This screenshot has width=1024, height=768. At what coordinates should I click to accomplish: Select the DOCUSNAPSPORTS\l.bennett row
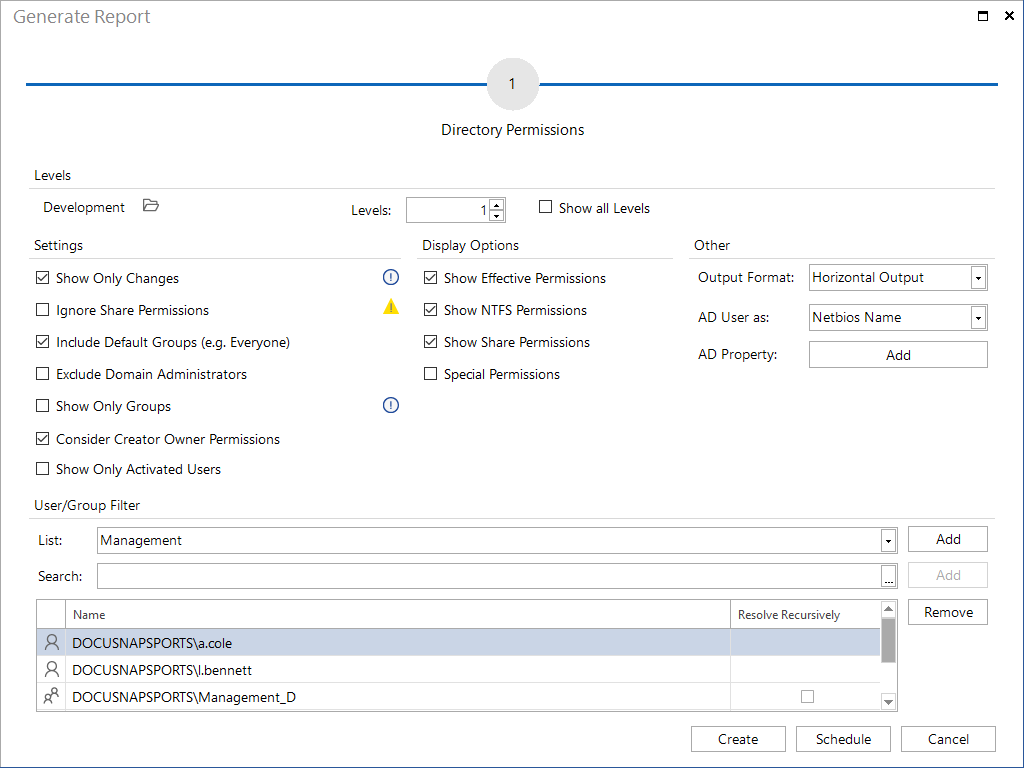pyautogui.click(x=458, y=669)
